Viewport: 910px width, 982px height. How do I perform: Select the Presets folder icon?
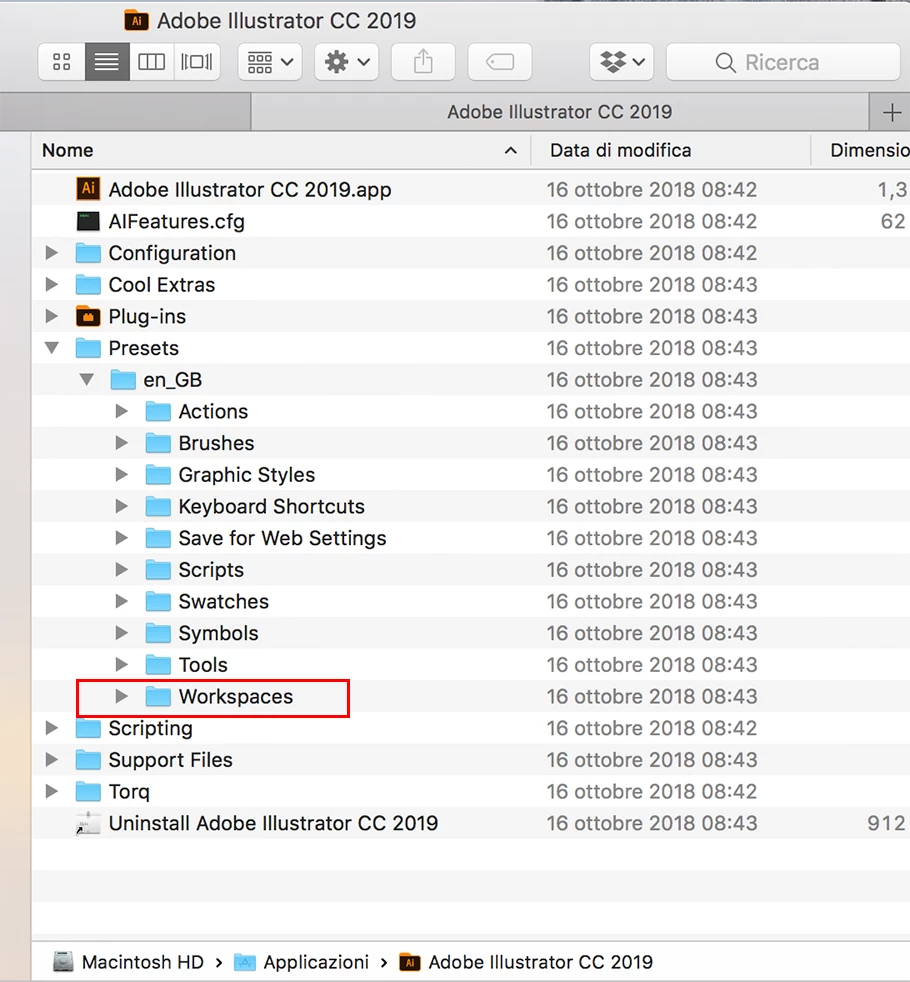pyautogui.click(x=88, y=348)
